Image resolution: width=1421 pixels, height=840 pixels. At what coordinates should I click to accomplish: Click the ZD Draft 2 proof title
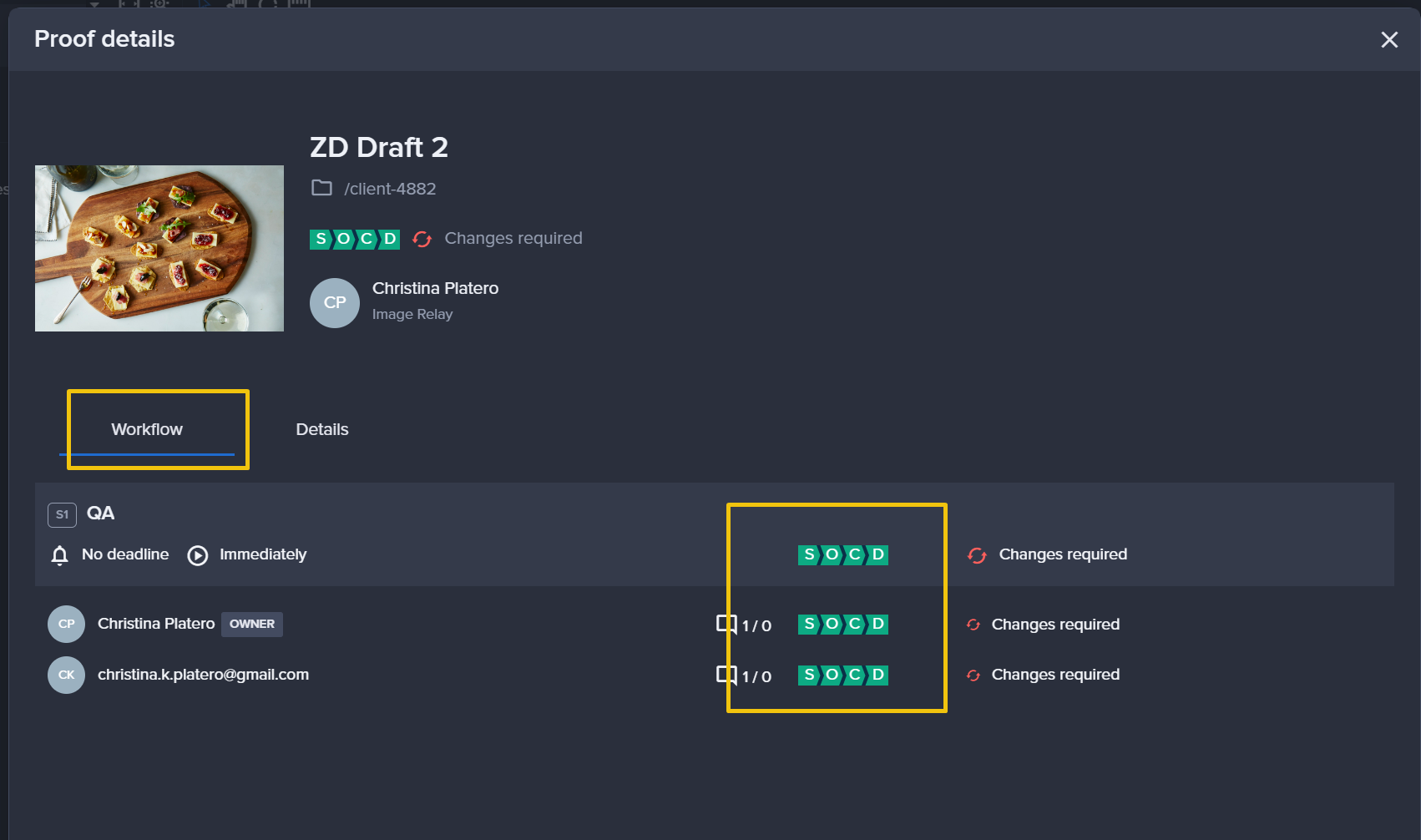tap(379, 147)
